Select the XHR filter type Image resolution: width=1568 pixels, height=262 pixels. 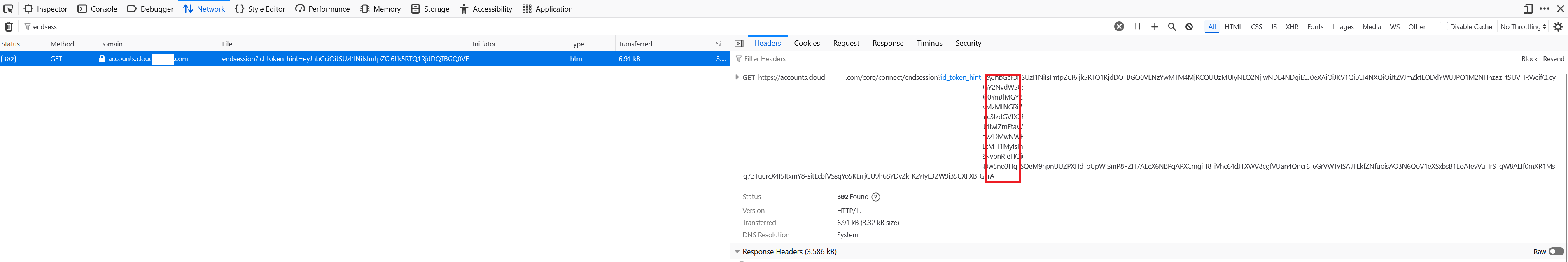pos(1292,27)
